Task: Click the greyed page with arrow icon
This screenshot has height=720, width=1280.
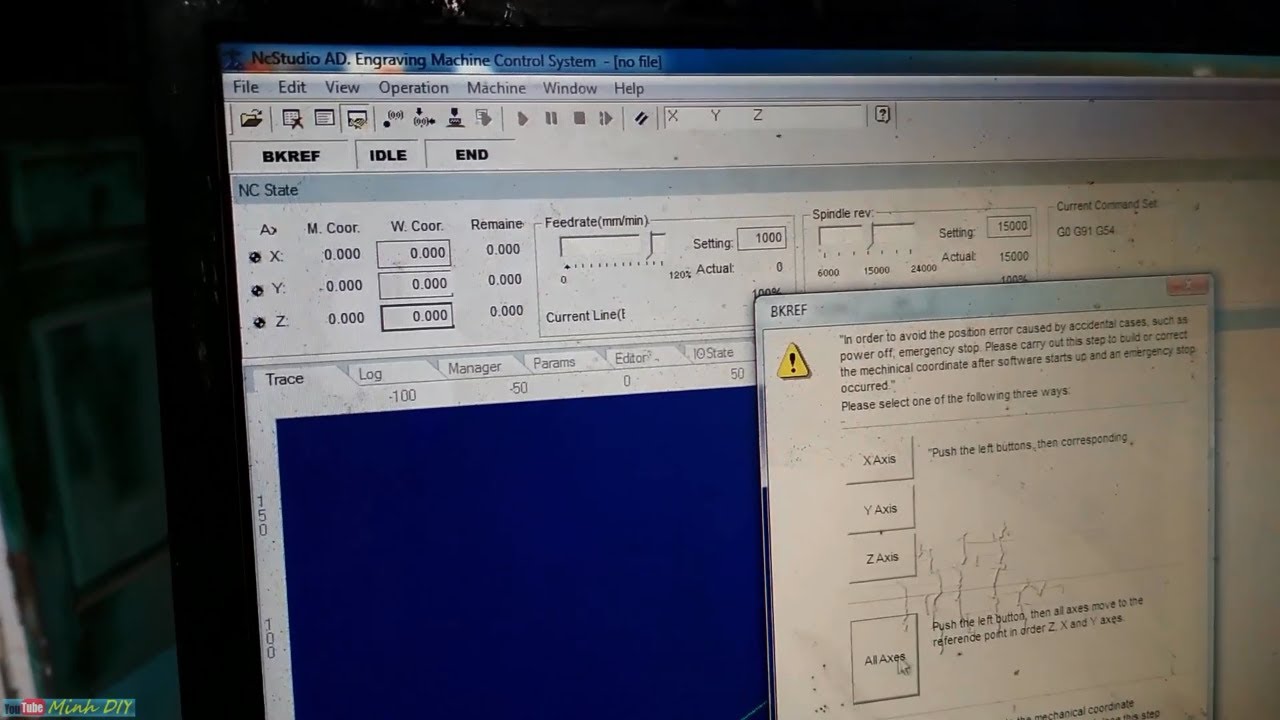Action: tap(484, 118)
